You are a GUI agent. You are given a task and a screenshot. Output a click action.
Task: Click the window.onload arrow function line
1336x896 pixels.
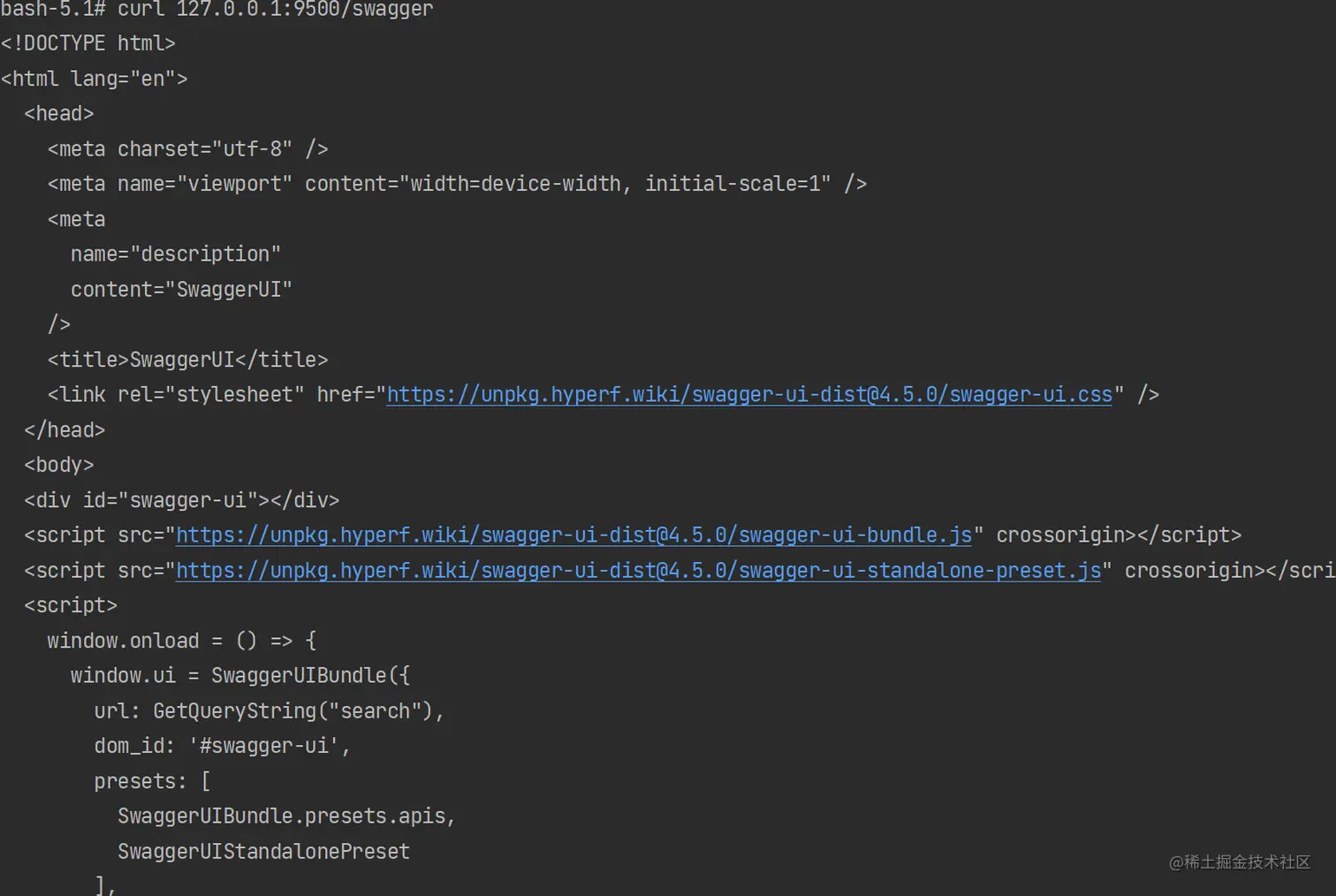(182, 641)
